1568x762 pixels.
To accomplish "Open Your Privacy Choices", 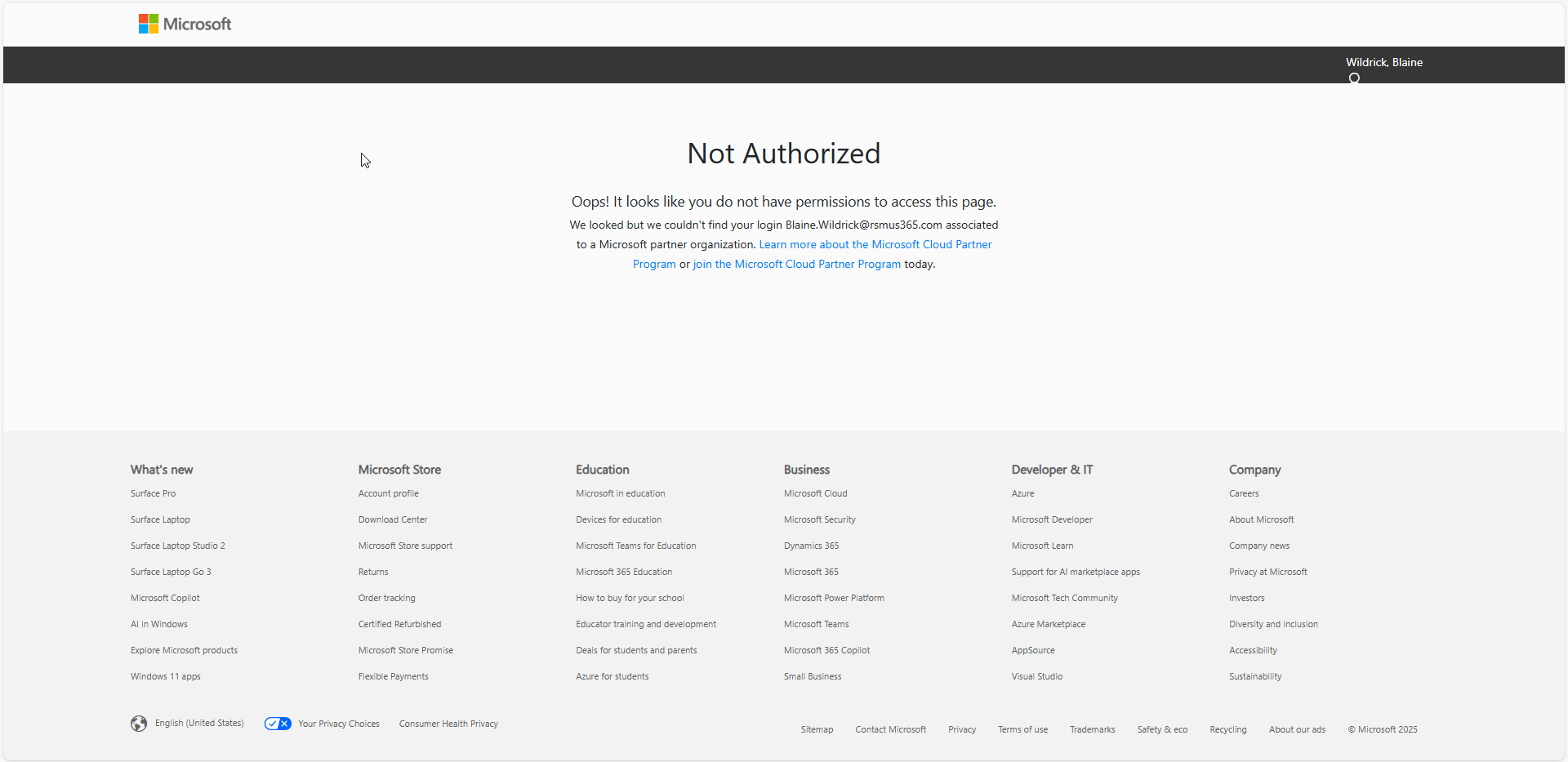I will point(339,724).
